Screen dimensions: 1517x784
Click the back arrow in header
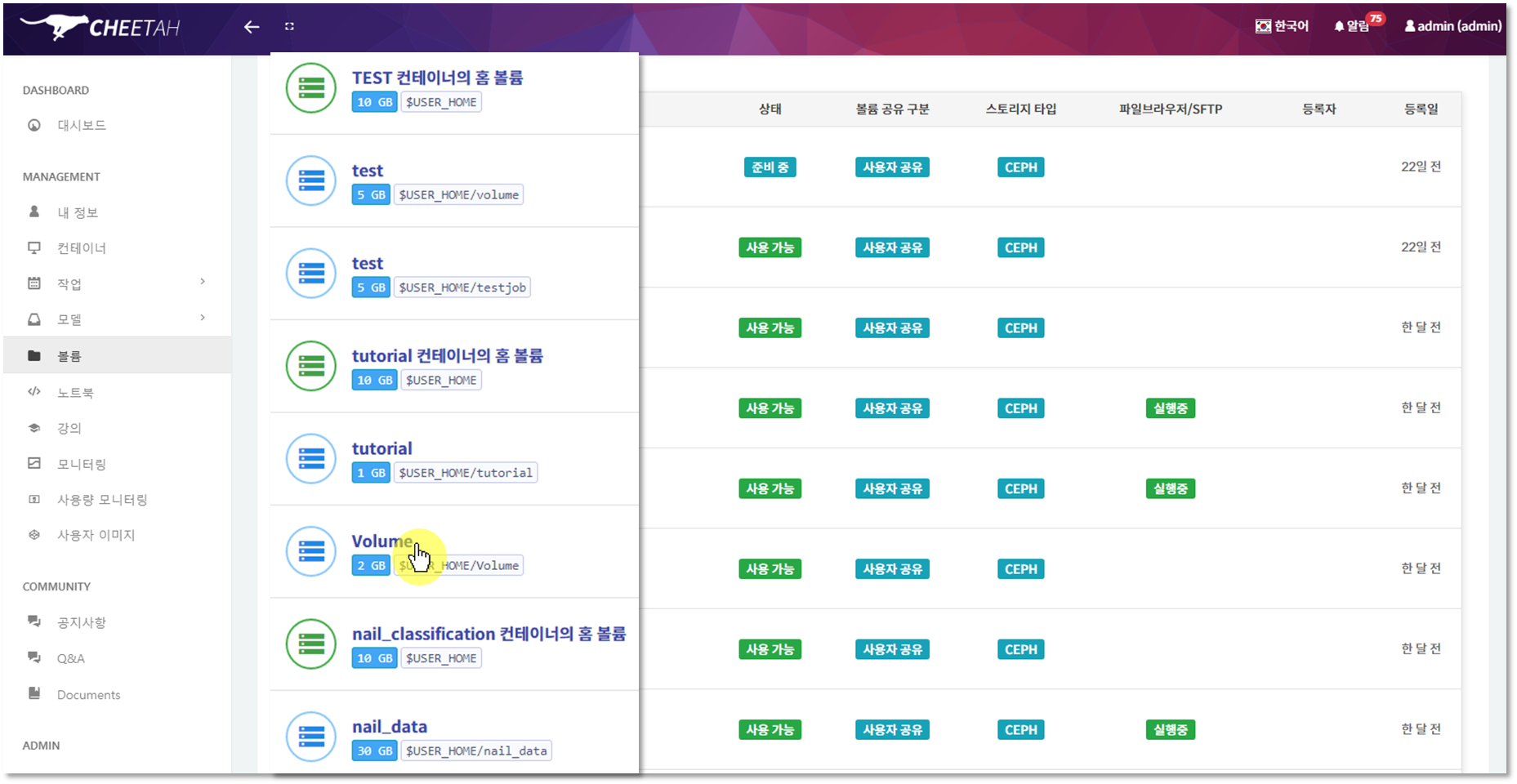252,27
